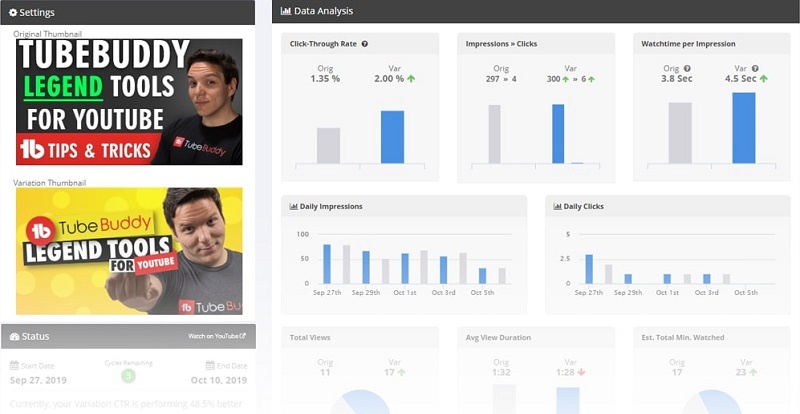Click the Sep 27, 2019 start date
The width and height of the screenshot is (800, 414).
38,380
